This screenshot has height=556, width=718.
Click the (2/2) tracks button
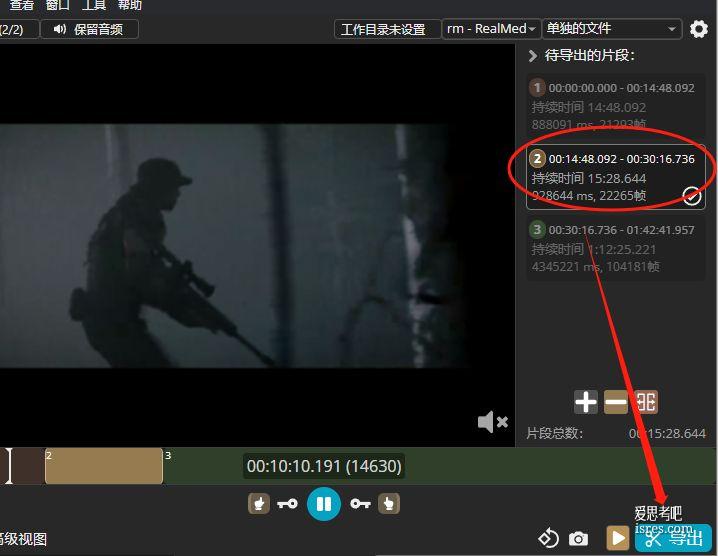pyautogui.click(x=17, y=29)
